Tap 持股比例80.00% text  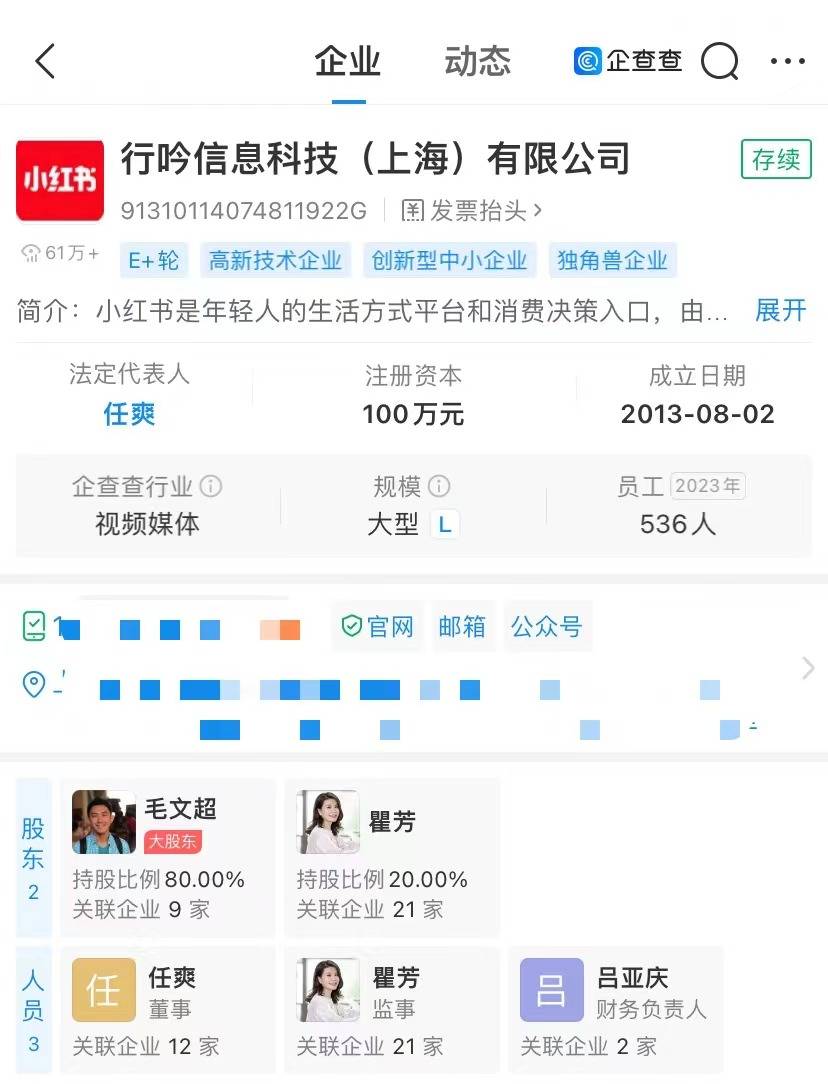coord(158,879)
